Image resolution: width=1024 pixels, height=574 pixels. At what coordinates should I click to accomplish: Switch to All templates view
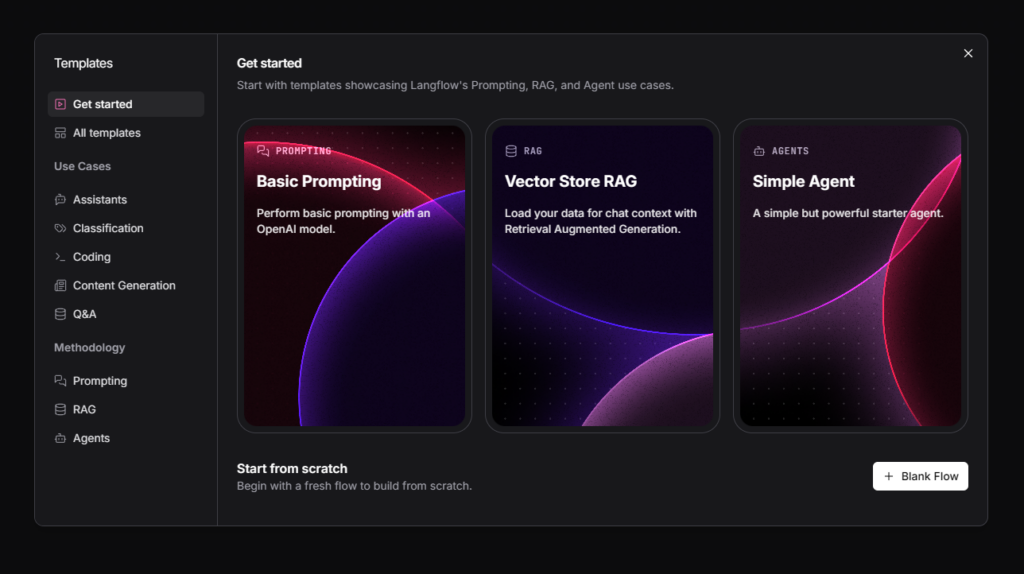click(x=106, y=133)
